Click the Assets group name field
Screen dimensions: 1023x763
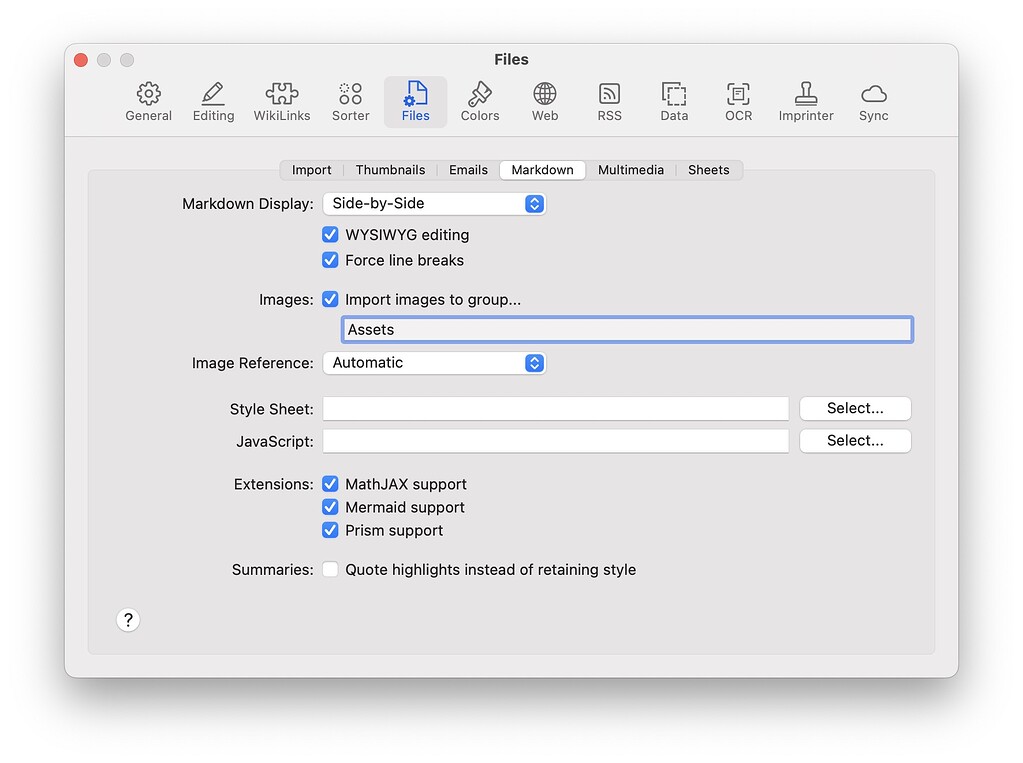pos(626,329)
